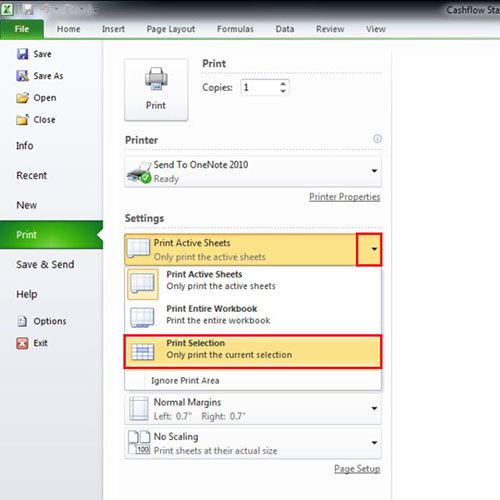
Task: Decrease copies with the down spinner arrow
Action: tap(283, 91)
